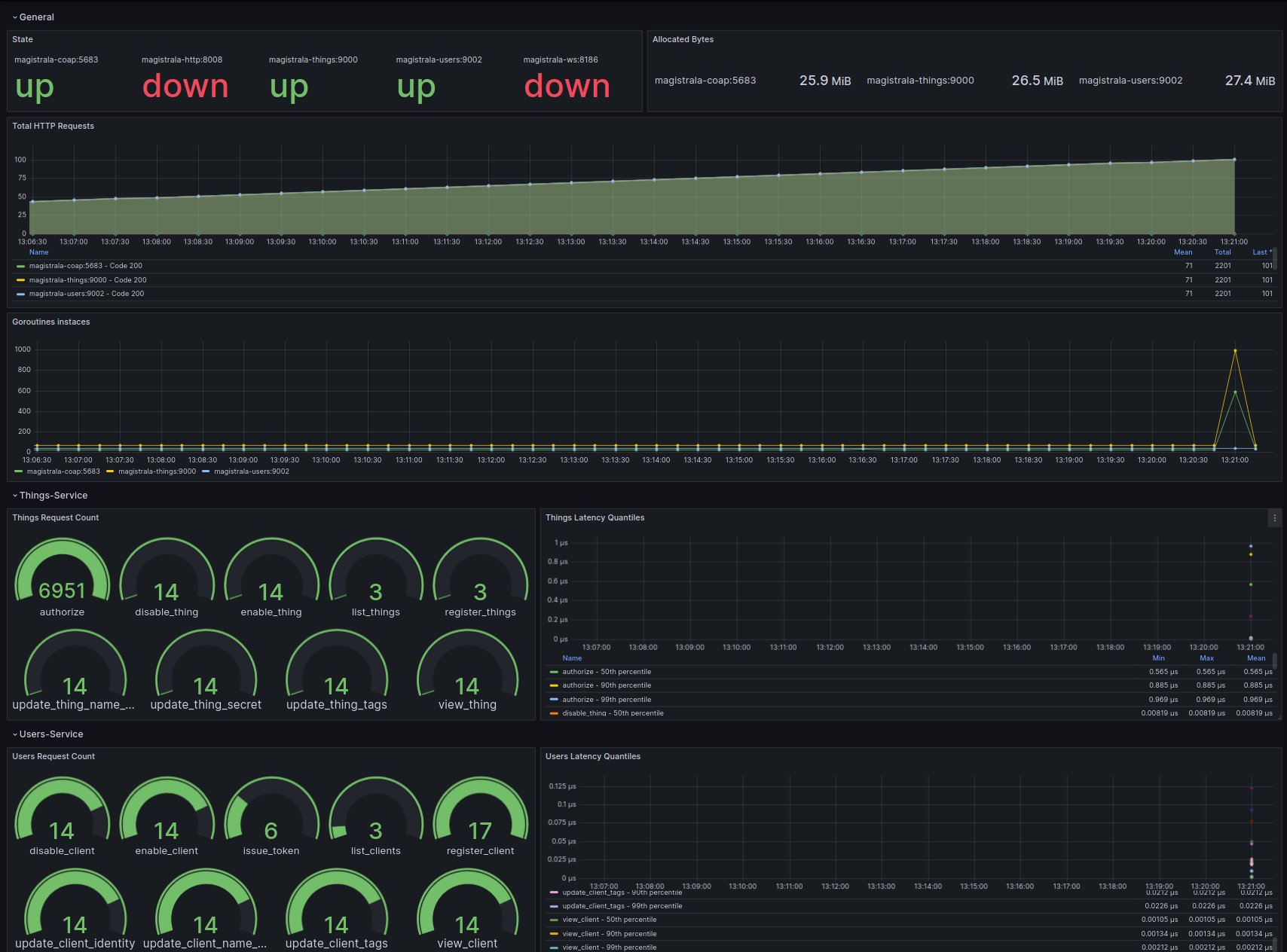Hide magistrala-coap:5683 series in Goroutines legend

(x=64, y=471)
